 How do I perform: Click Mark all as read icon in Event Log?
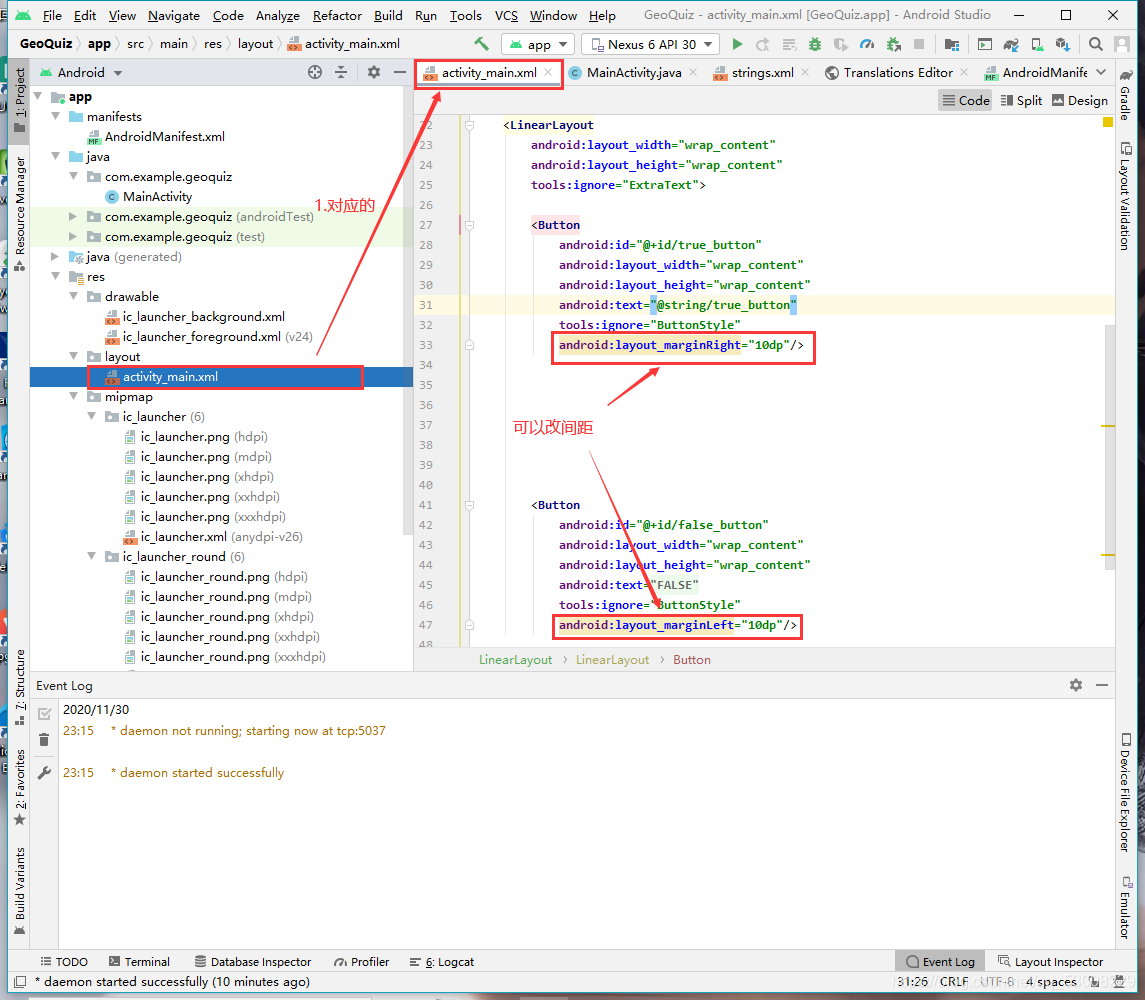(x=44, y=714)
